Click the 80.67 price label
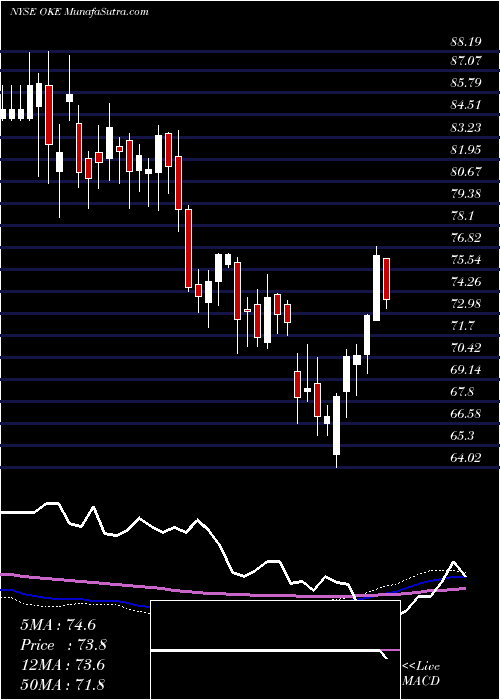This screenshot has width=500, height=700. [x=466, y=171]
